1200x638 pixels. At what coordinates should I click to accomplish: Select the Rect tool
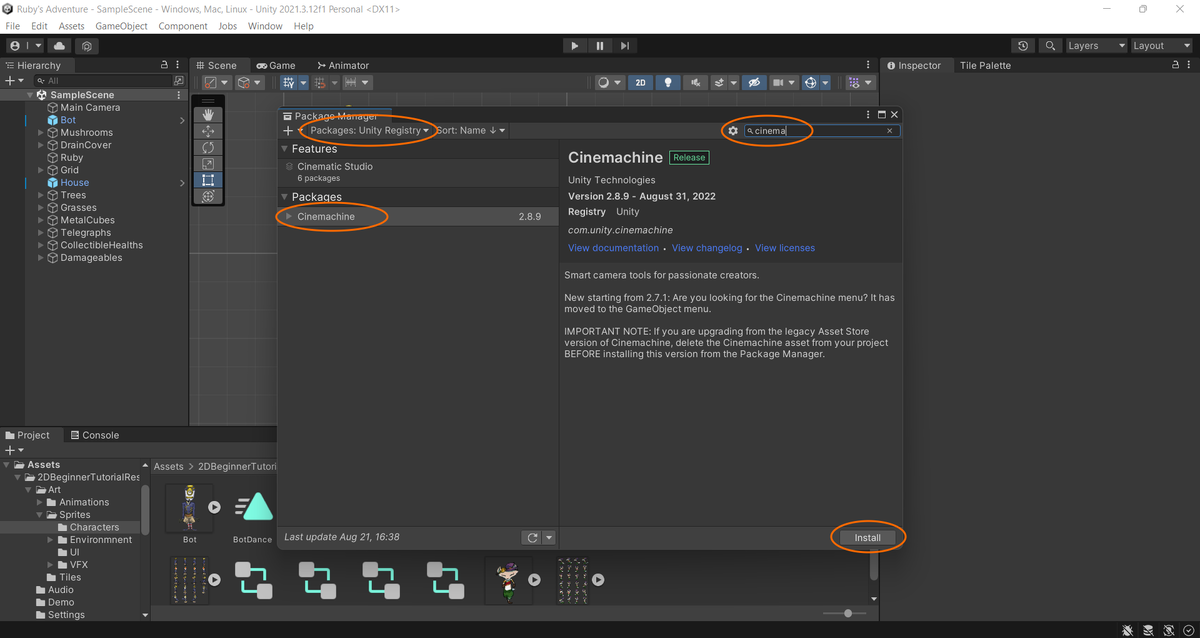pos(208,180)
